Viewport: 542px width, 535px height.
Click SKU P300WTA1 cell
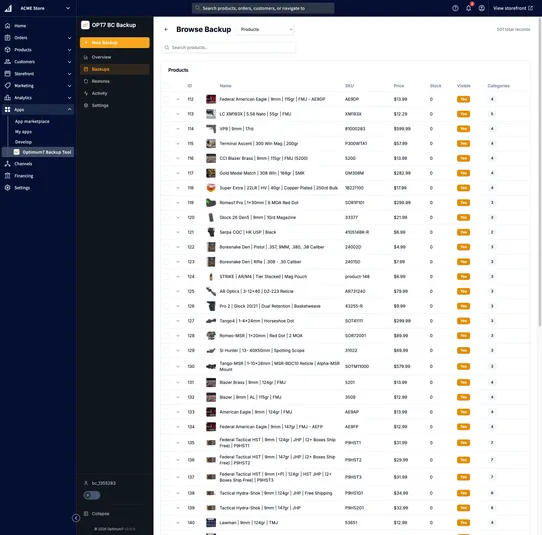(356, 143)
